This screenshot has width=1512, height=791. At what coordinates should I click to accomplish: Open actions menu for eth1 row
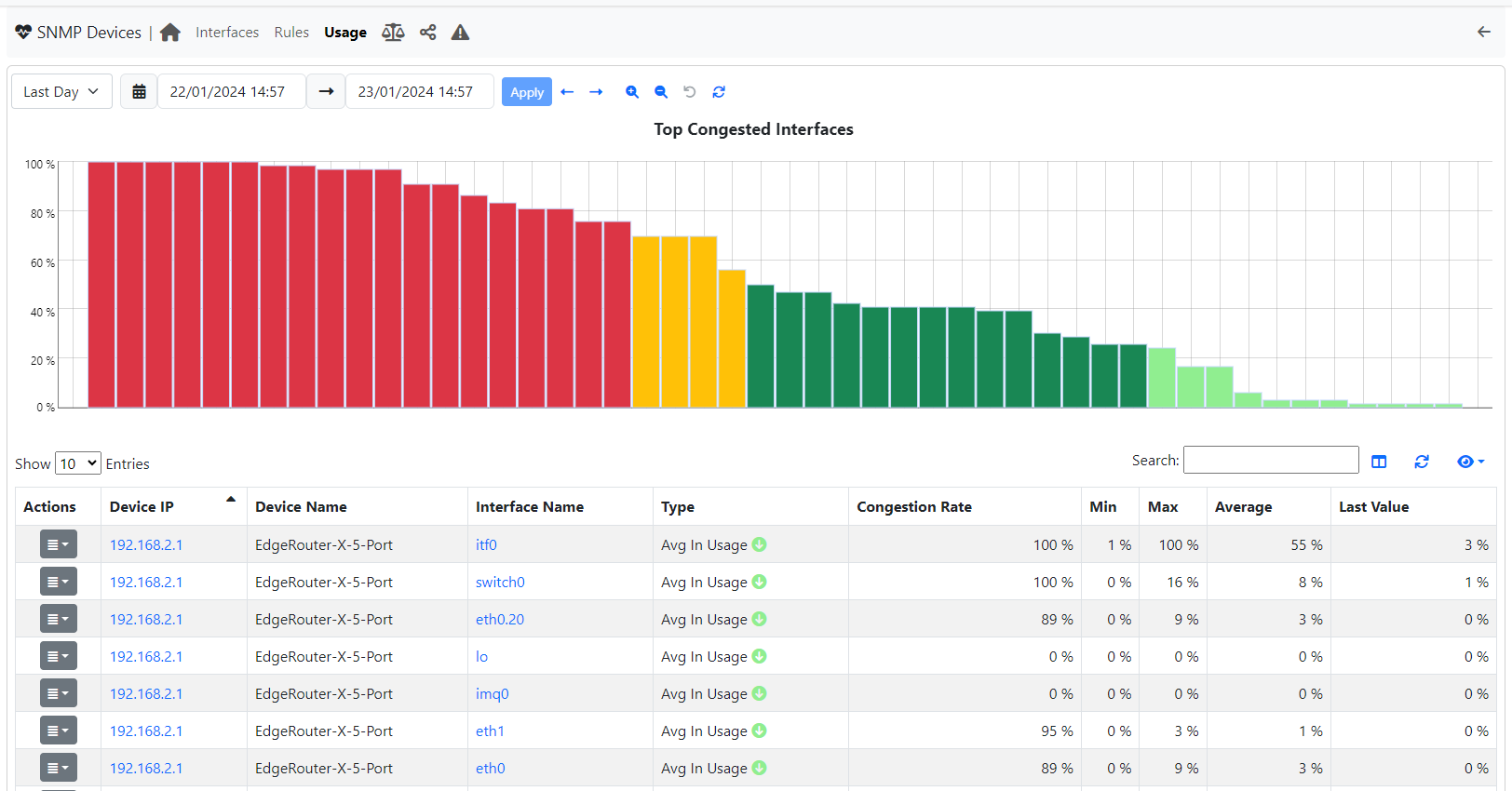58,731
